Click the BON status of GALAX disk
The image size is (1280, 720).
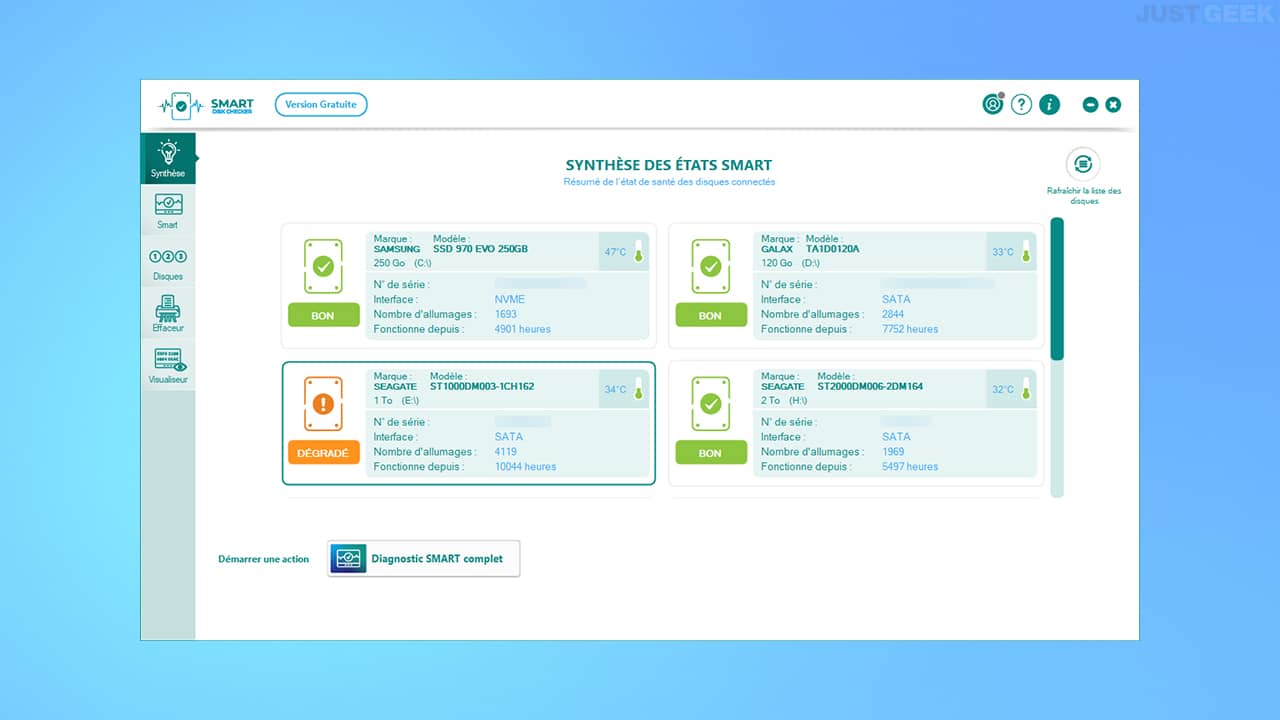(x=710, y=315)
